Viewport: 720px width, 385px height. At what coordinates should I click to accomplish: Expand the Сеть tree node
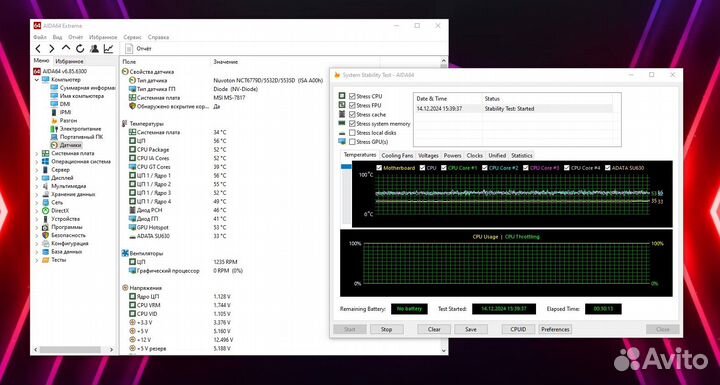click(37, 203)
